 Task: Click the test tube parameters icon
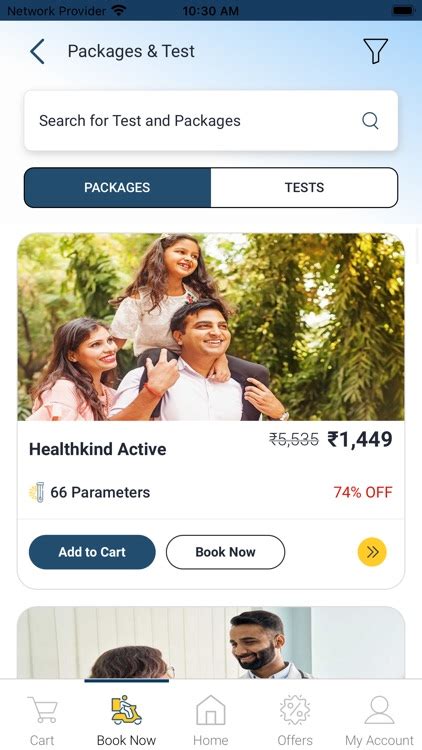[37, 492]
